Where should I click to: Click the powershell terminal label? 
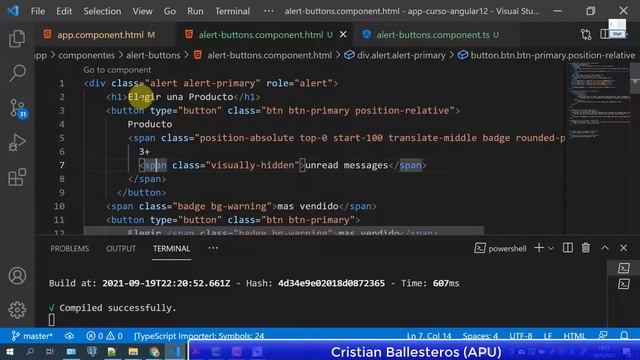[x=507, y=249]
